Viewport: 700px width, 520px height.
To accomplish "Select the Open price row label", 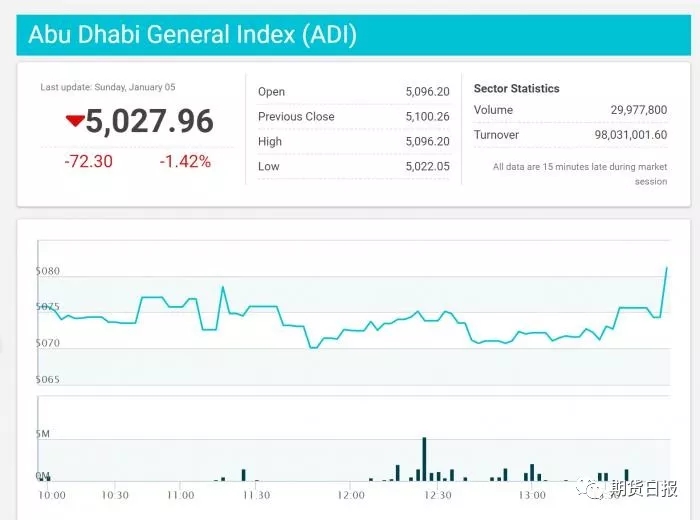I will click(271, 92).
